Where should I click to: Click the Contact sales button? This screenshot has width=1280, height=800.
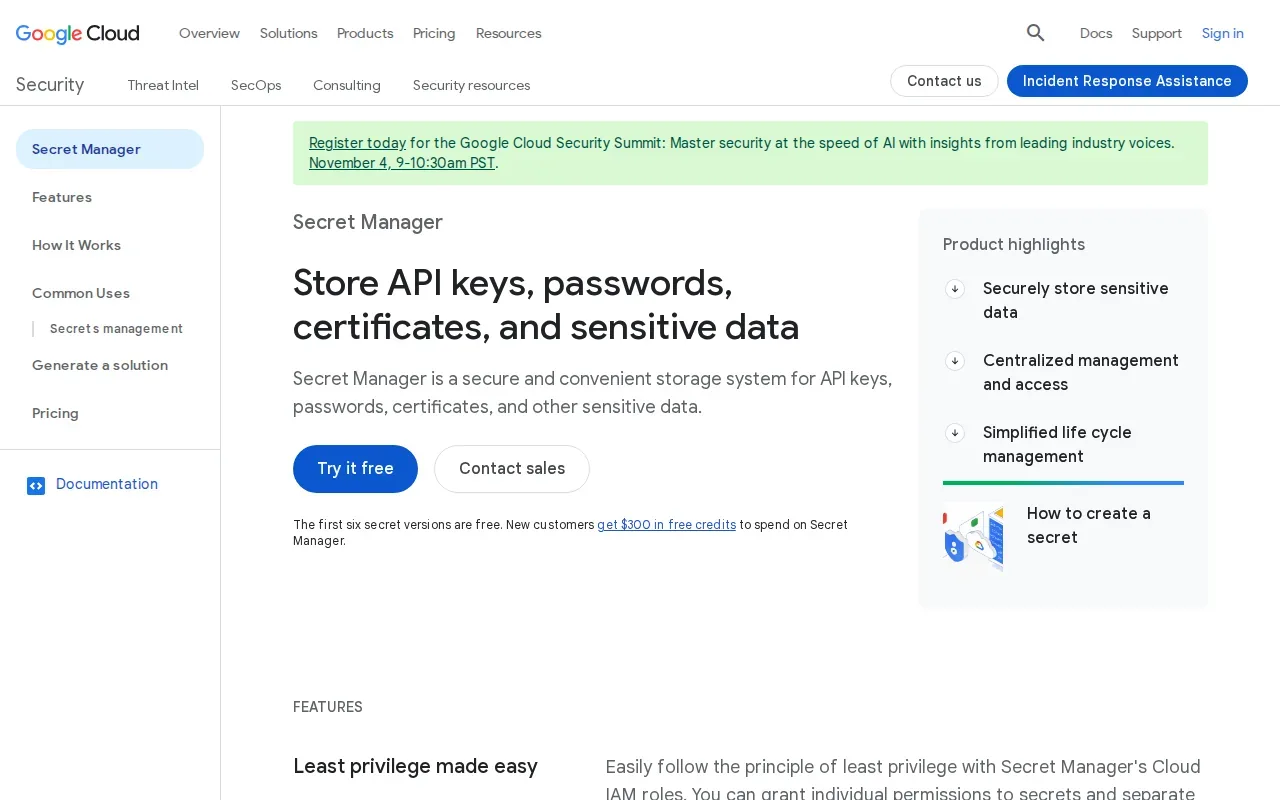pos(512,469)
